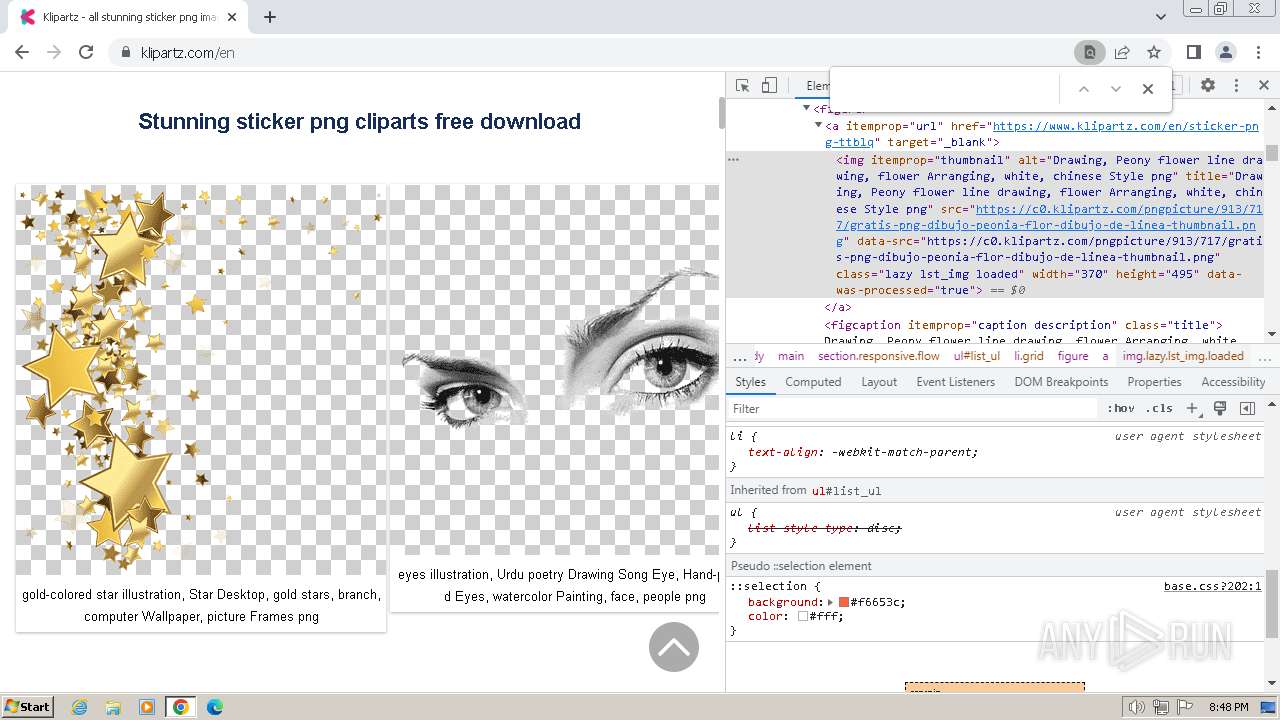Open the eyes illustration thumbnail

click(x=555, y=370)
